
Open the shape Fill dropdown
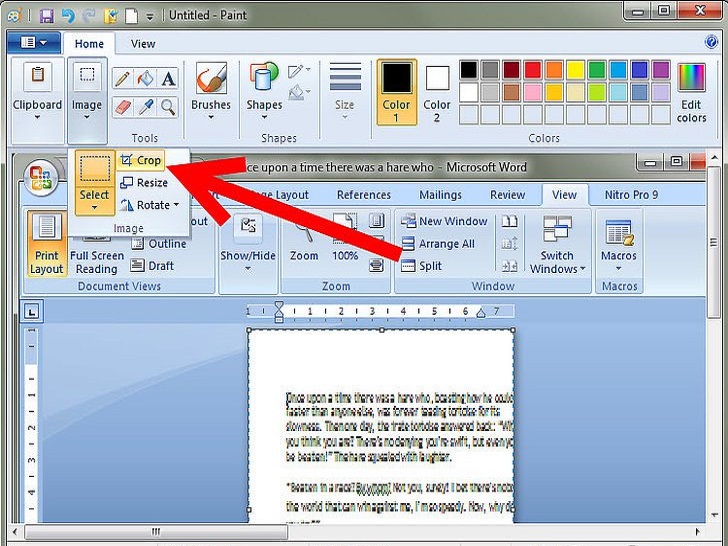click(299, 92)
